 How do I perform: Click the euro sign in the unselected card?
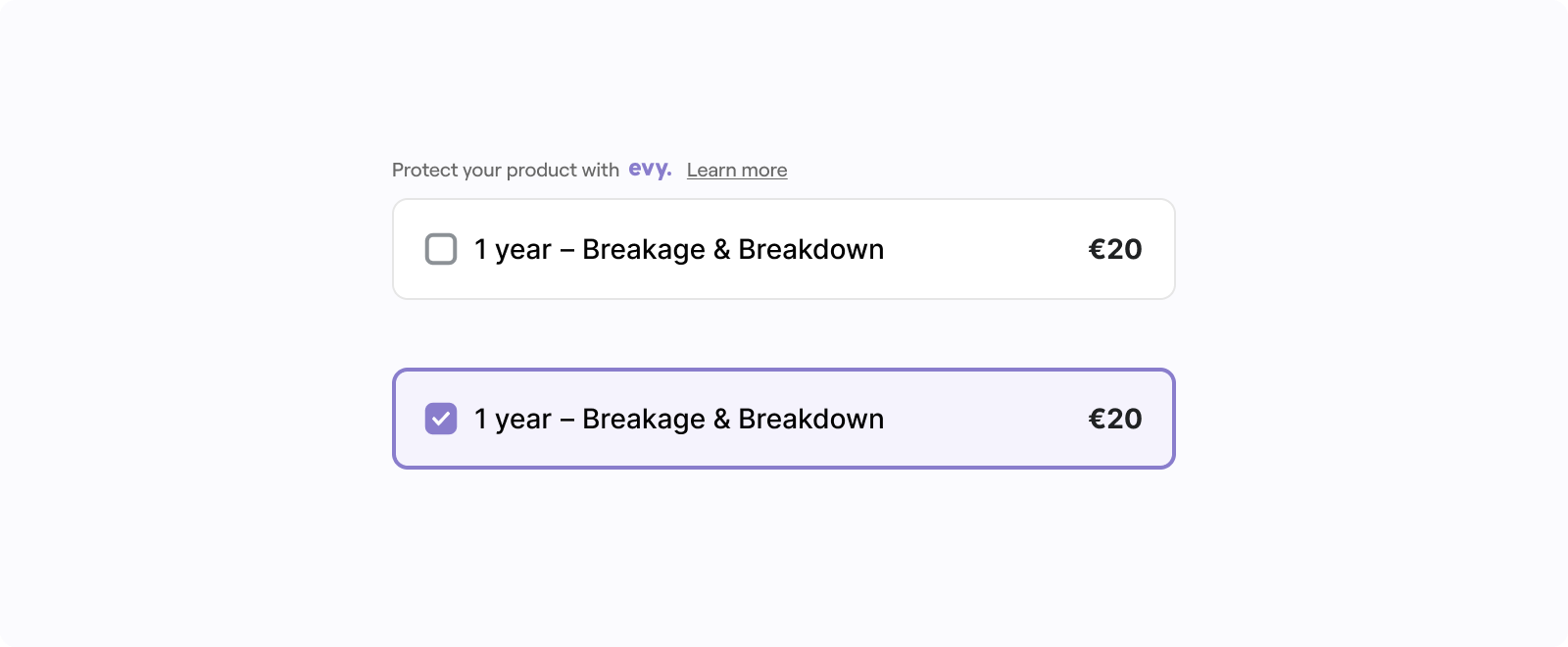pyautogui.click(x=1098, y=249)
